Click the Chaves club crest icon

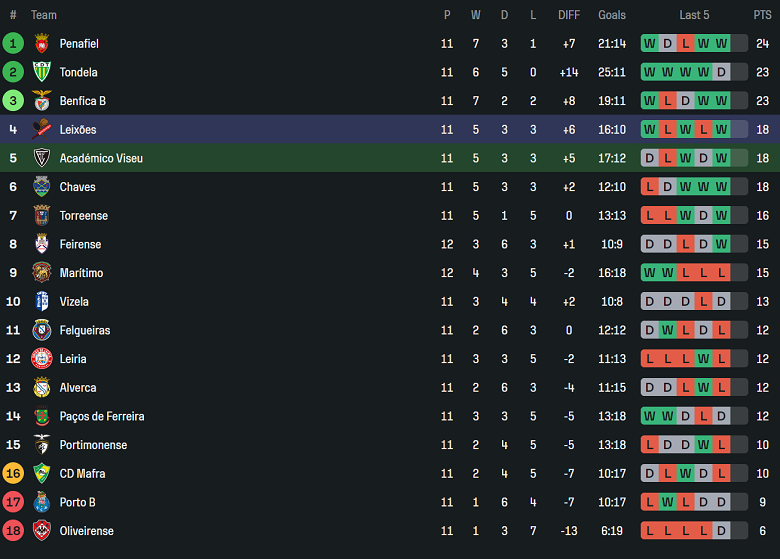(x=42, y=187)
